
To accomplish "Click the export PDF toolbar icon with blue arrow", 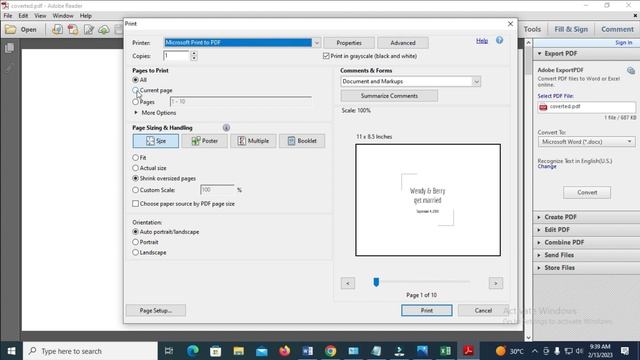I will tap(57, 30).
